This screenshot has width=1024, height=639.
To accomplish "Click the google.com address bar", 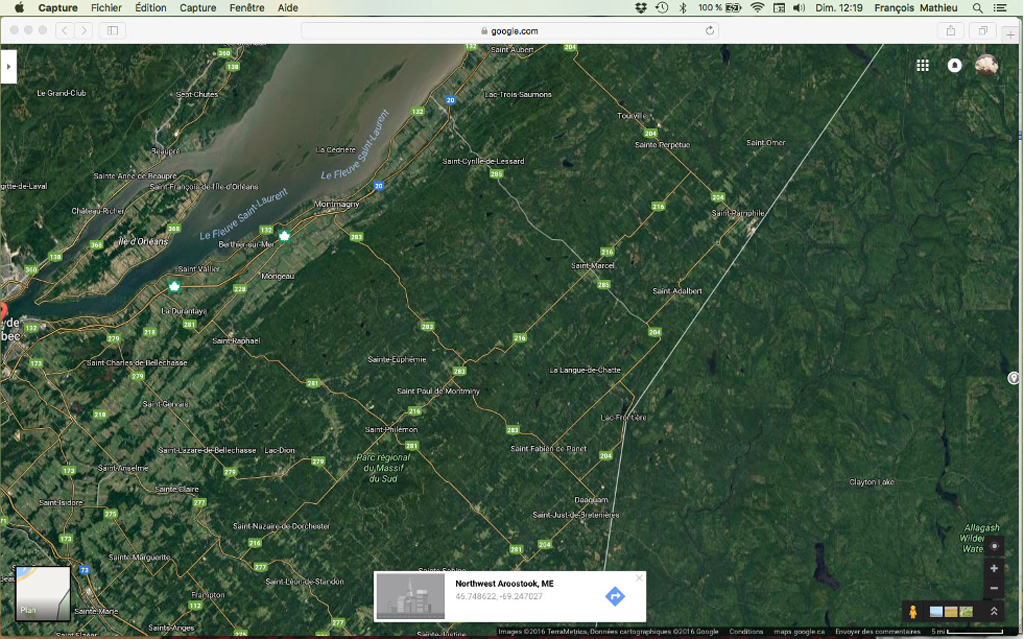I will coord(510,31).
